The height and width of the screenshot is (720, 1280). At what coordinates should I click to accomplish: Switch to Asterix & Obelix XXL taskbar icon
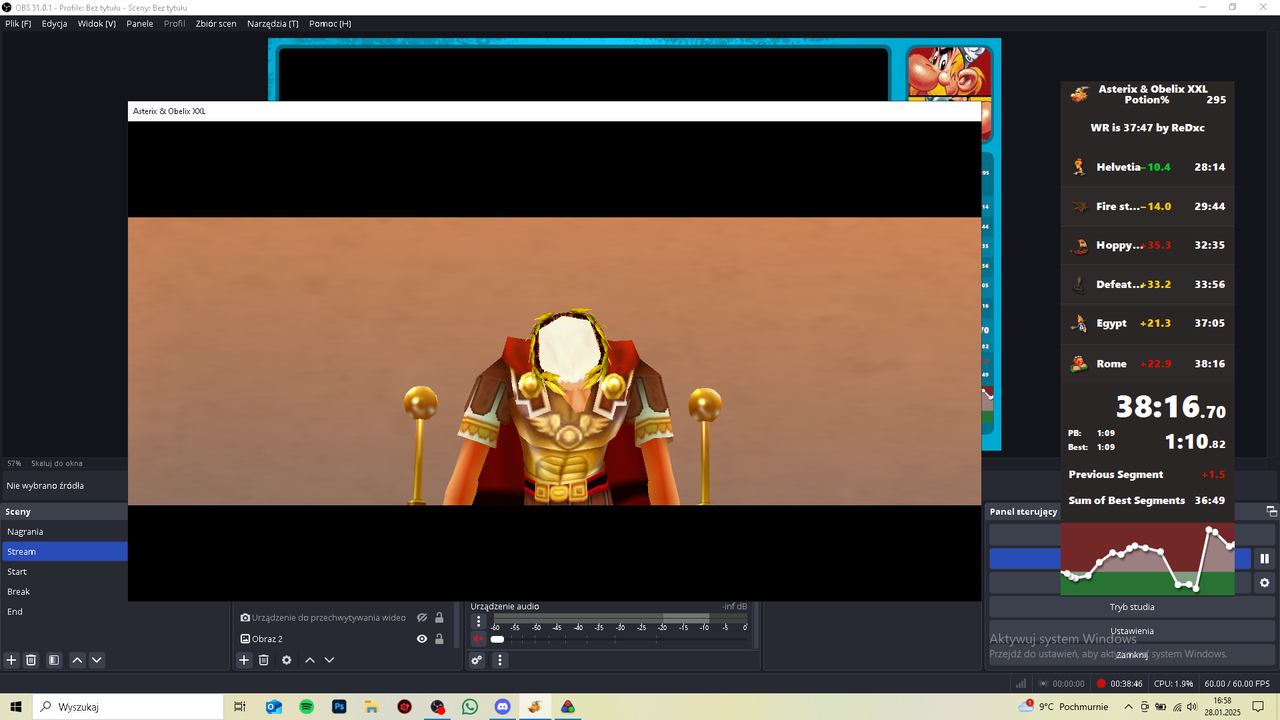(x=535, y=707)
